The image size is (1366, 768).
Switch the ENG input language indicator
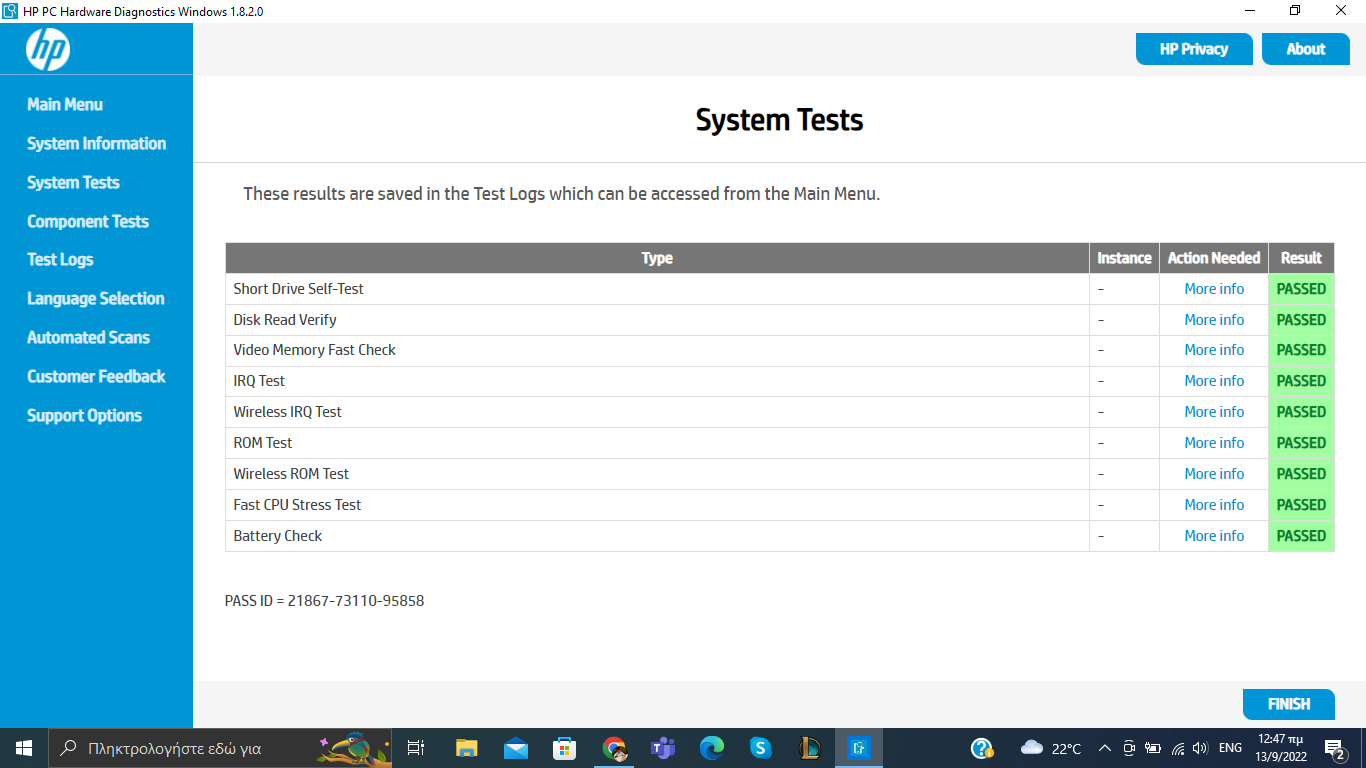[x=1230, y=748]
